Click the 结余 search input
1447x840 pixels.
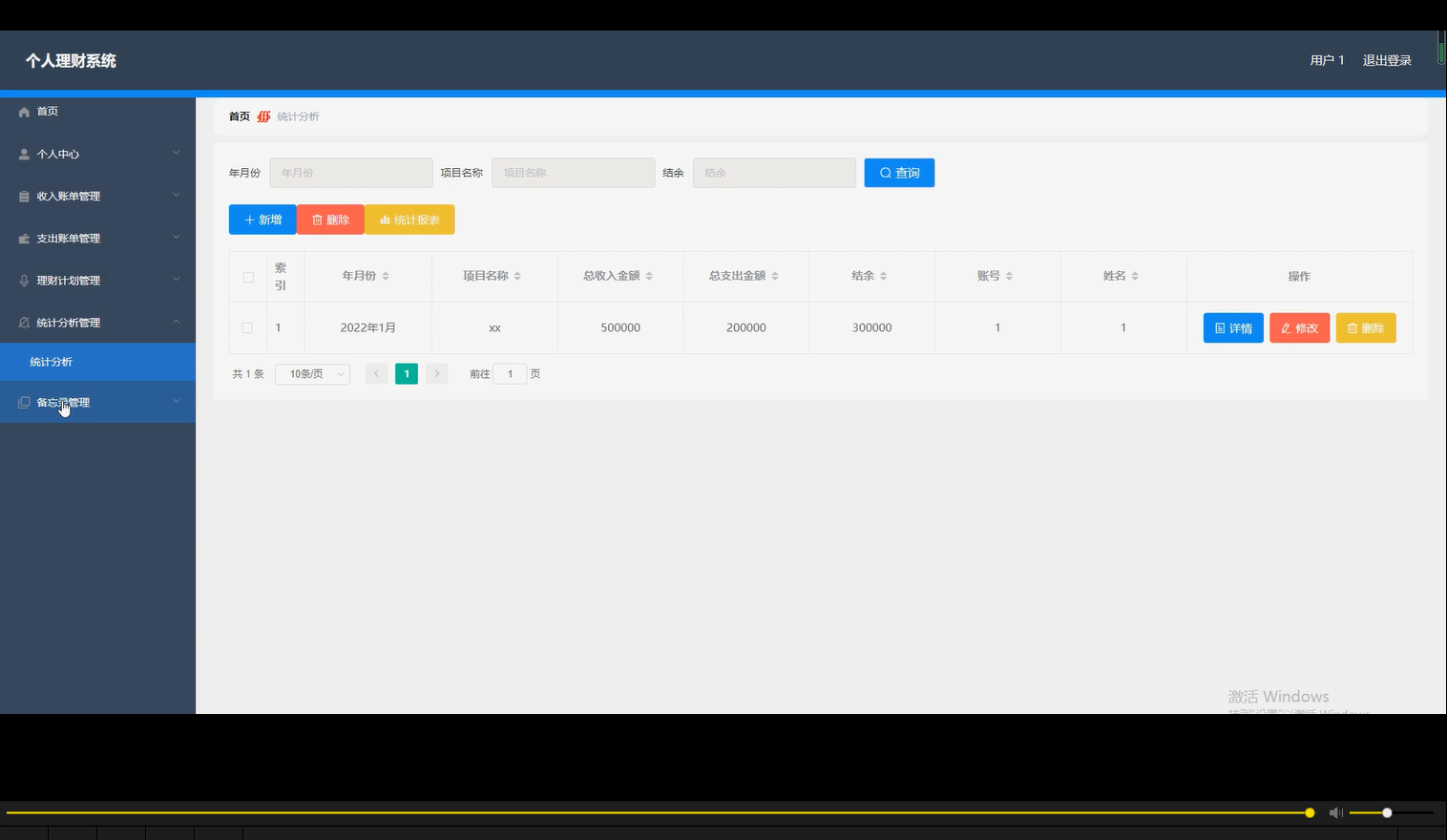click(x=774, y=173)
